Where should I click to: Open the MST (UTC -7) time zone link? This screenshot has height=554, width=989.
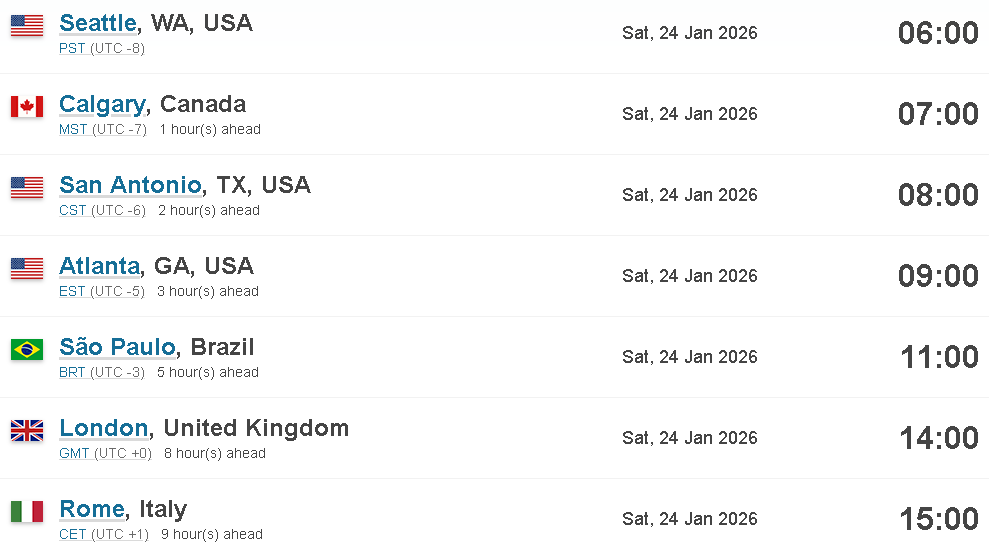[103, 129]
